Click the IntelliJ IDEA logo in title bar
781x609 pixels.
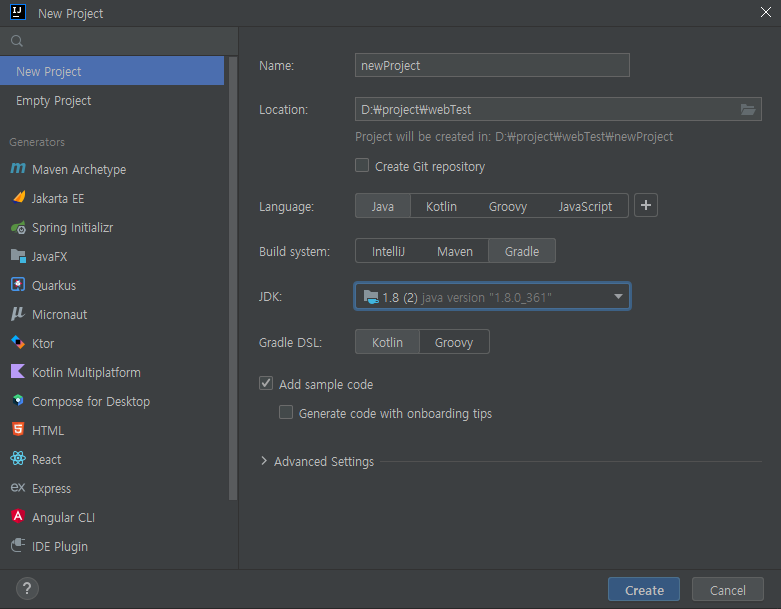pyautogui.click(x=18, y=12)
